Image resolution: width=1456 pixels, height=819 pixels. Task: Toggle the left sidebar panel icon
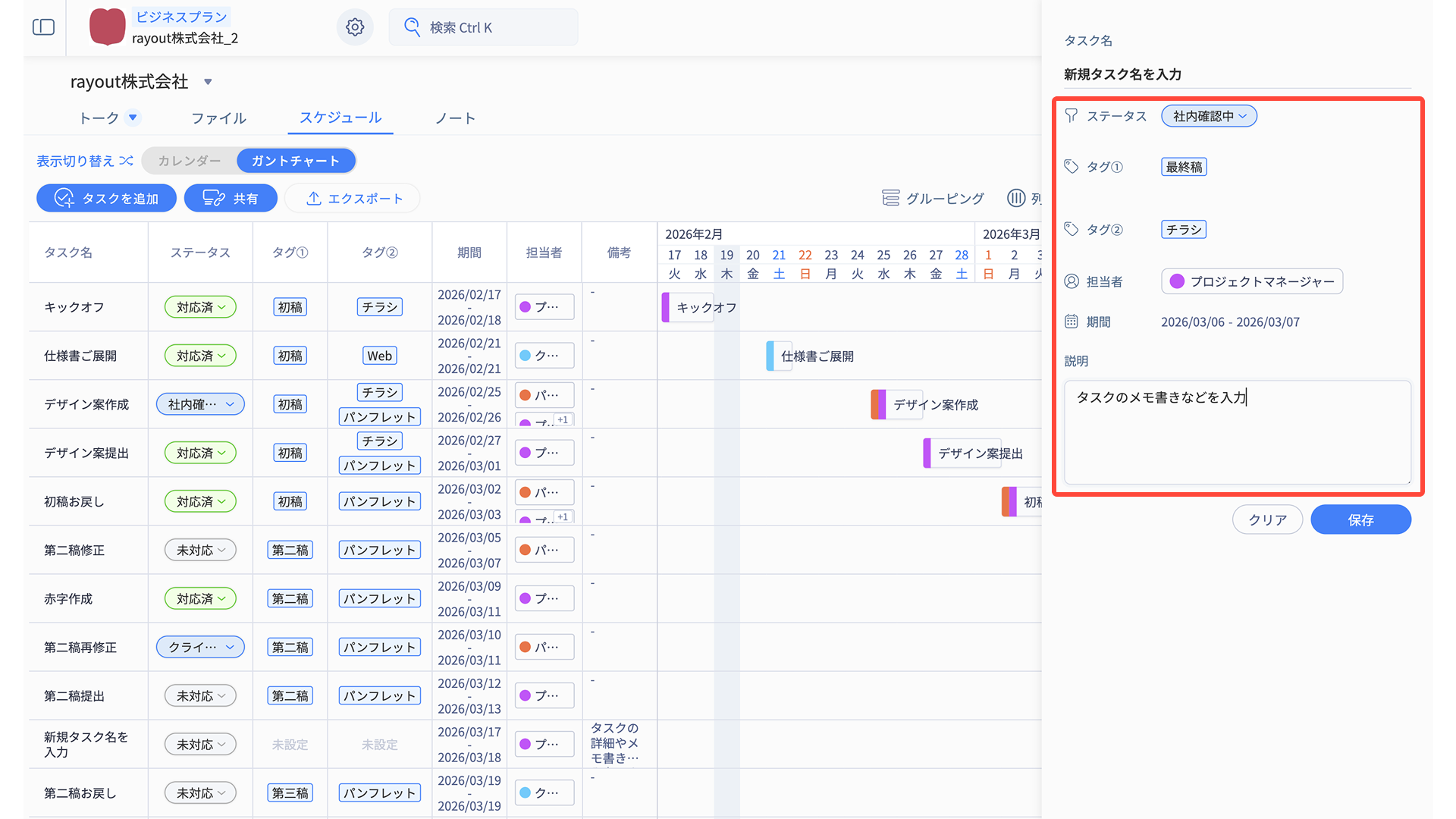44,27
